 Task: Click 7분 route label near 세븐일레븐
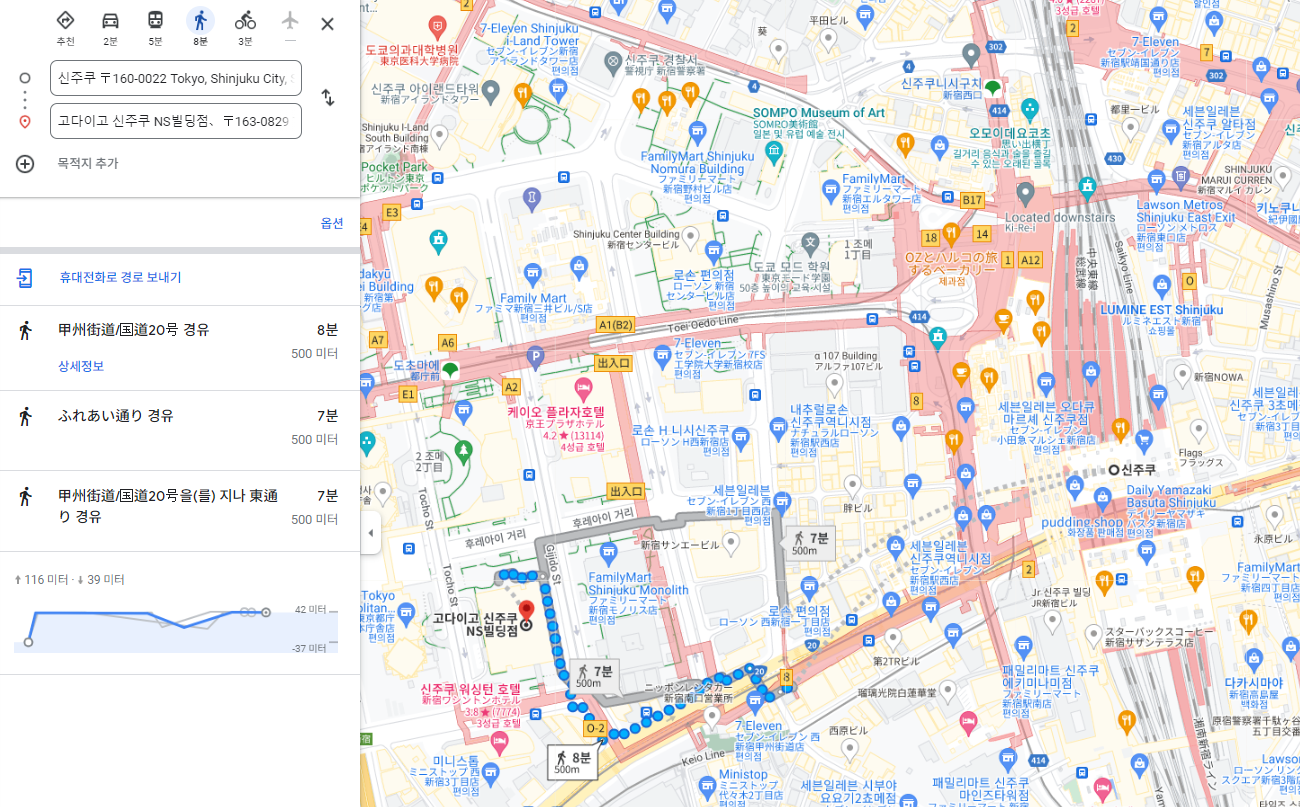[812, 544]
